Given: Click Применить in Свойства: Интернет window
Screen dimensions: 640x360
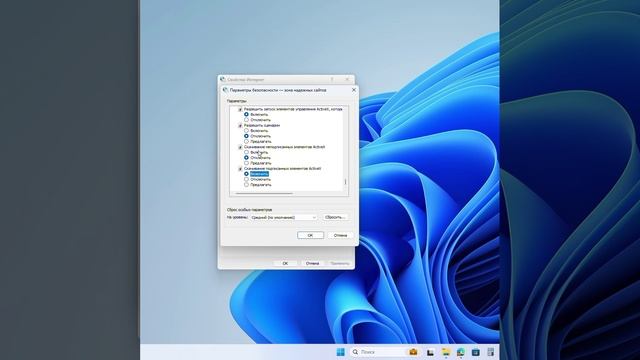Looking at the screenshot, I should 340,263.
